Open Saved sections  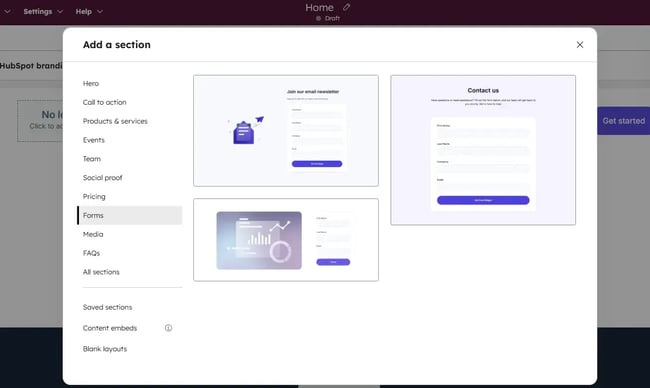[x=107, y=307]
